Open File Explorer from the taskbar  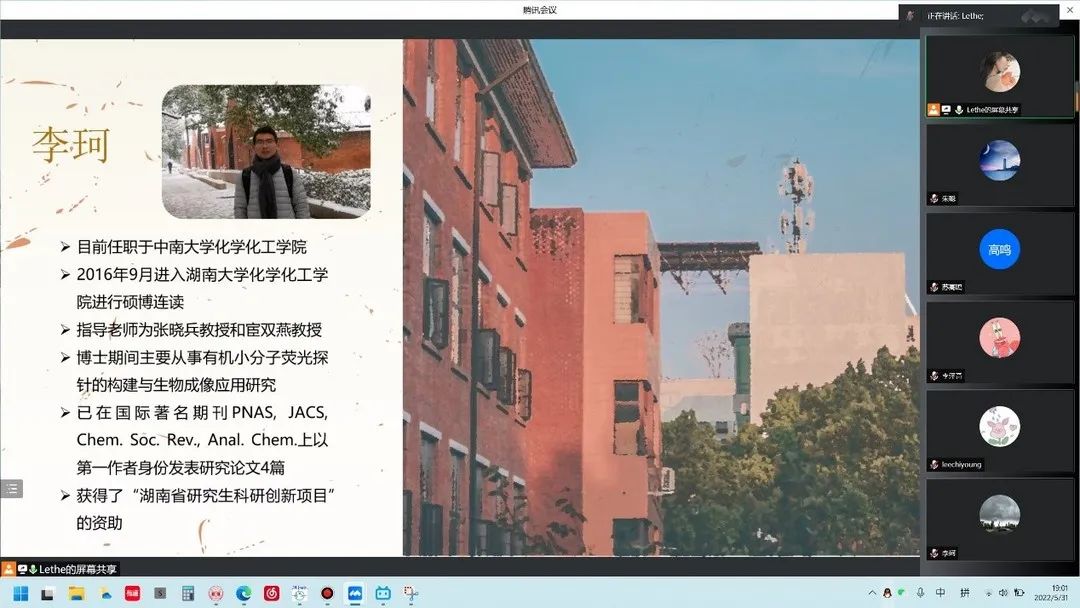76,593
